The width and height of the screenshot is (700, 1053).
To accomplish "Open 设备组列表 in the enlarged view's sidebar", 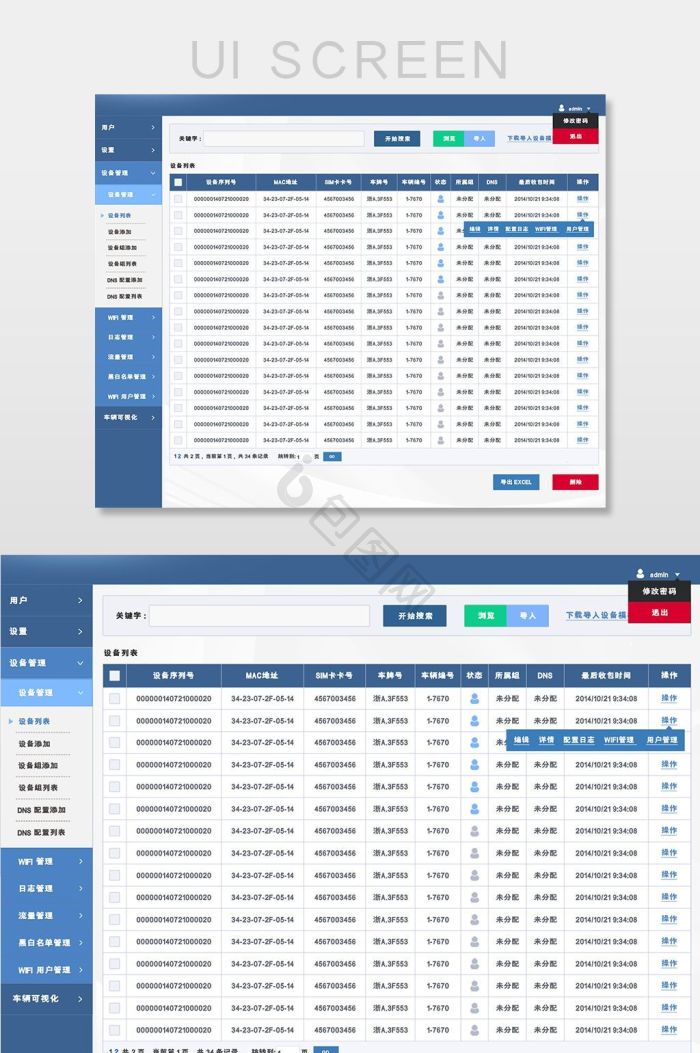I will click(38, 788).
